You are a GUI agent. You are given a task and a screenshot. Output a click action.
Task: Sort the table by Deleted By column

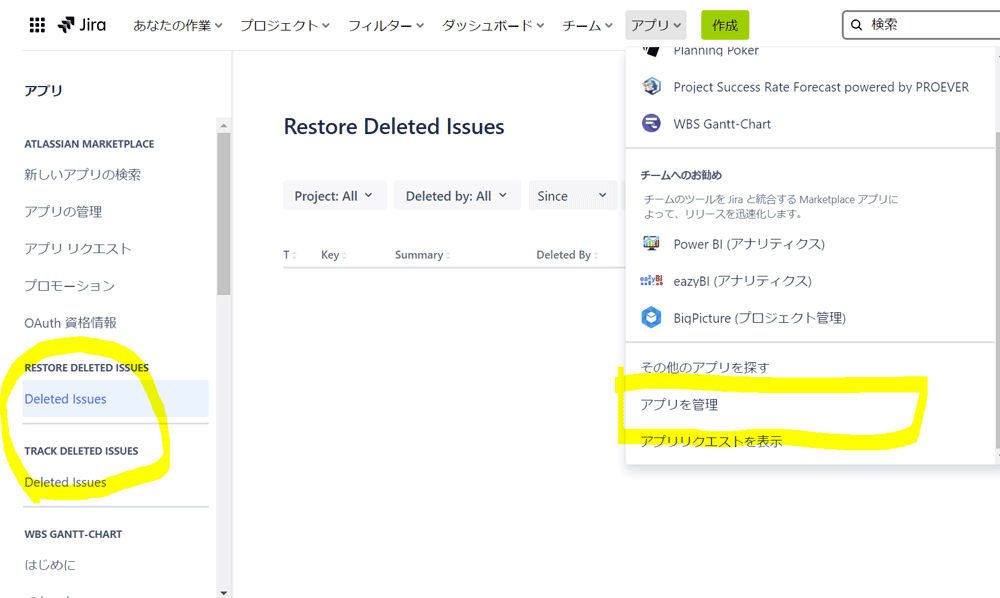(567, 255)
